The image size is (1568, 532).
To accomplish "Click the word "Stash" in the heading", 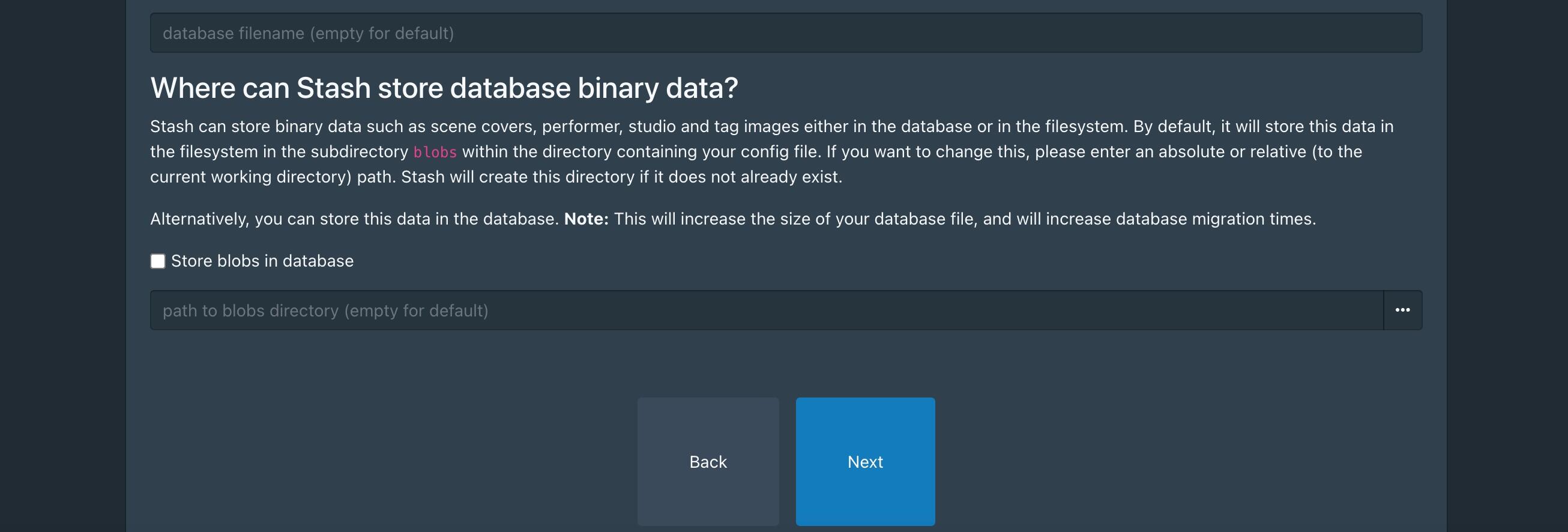I will coord(333,88).
